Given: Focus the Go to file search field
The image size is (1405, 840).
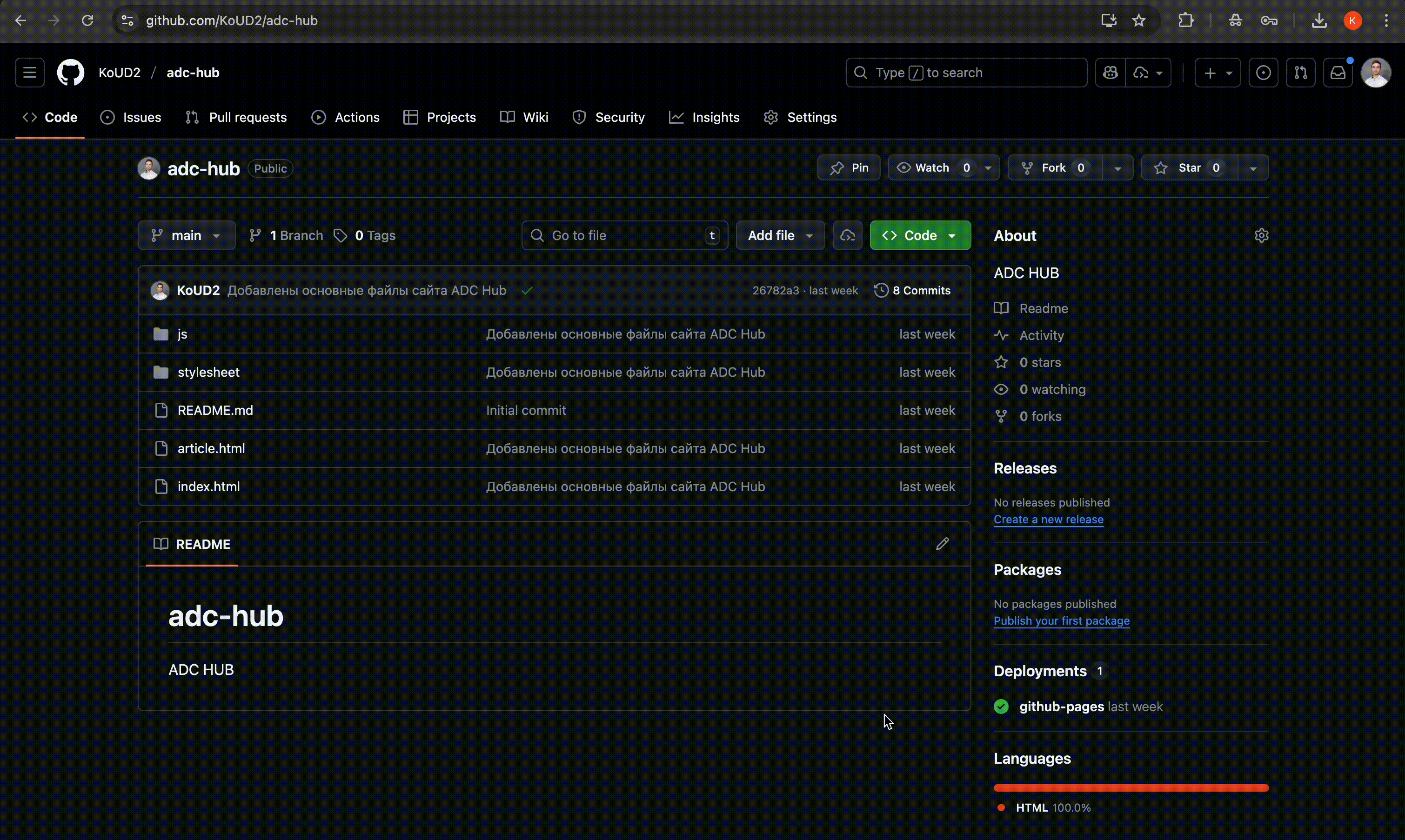Looking at the screenshot, I should point(624,235).
